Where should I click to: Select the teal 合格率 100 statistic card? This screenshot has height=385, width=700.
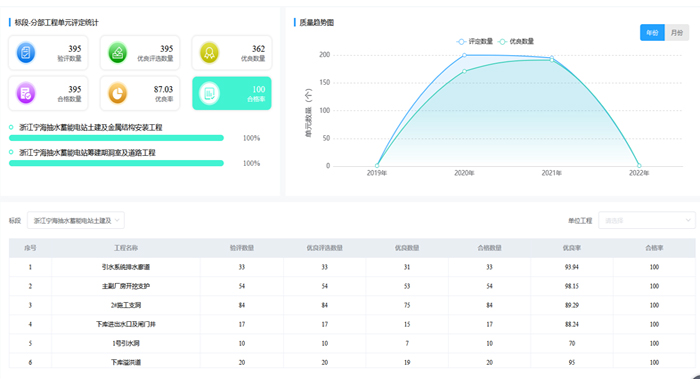pyautogui.click(x=232, y=93)
